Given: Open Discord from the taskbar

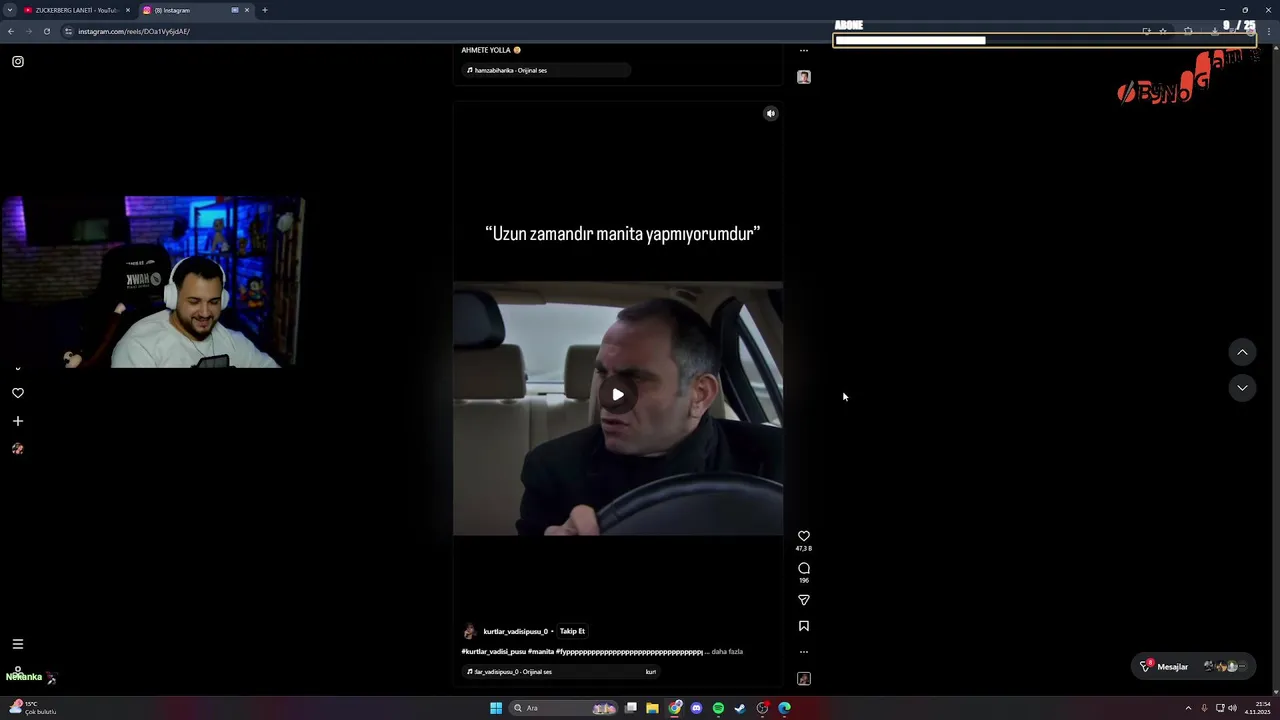Looking at the screenshot, I should coord(697,708).
